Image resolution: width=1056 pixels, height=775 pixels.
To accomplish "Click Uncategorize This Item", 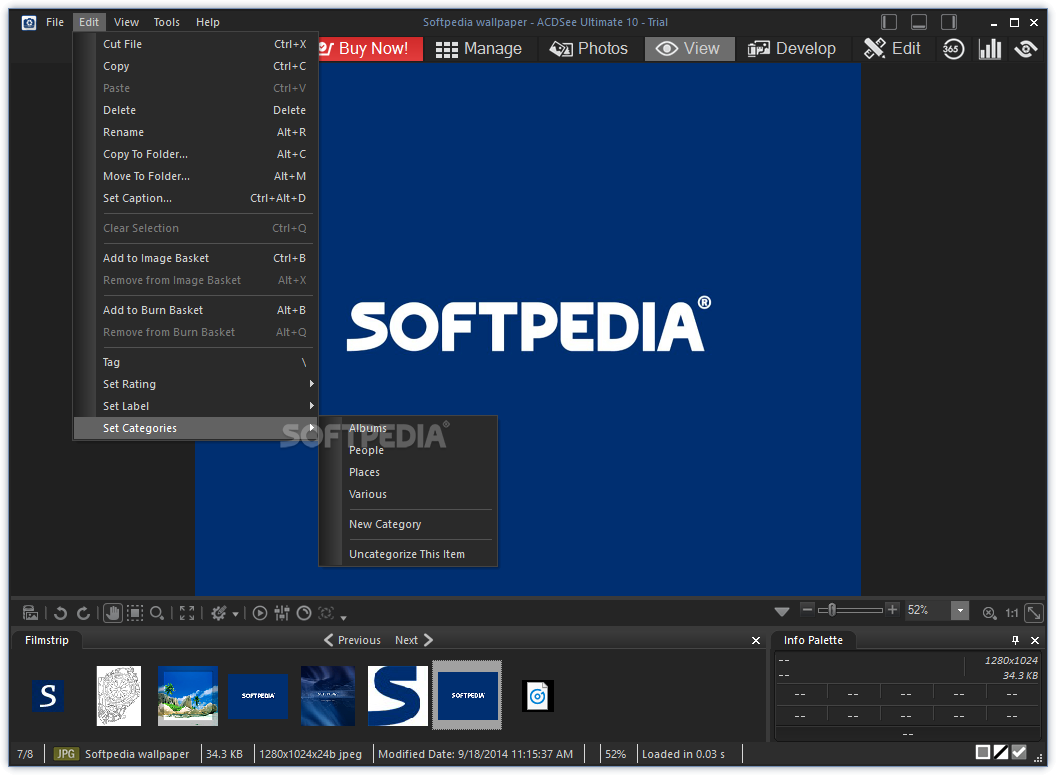I will [x=408, y=553].
